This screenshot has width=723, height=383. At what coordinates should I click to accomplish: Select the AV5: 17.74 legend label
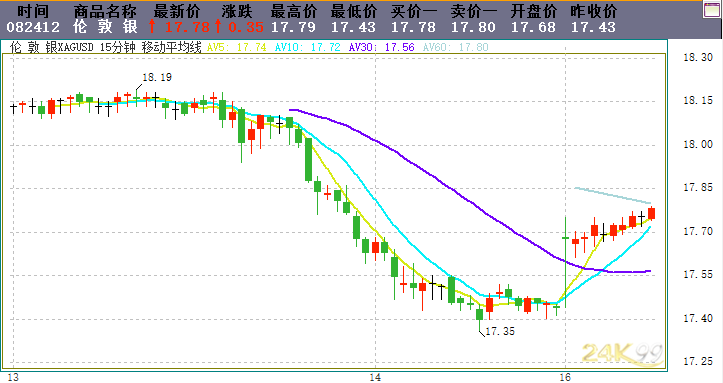point(237,47)
